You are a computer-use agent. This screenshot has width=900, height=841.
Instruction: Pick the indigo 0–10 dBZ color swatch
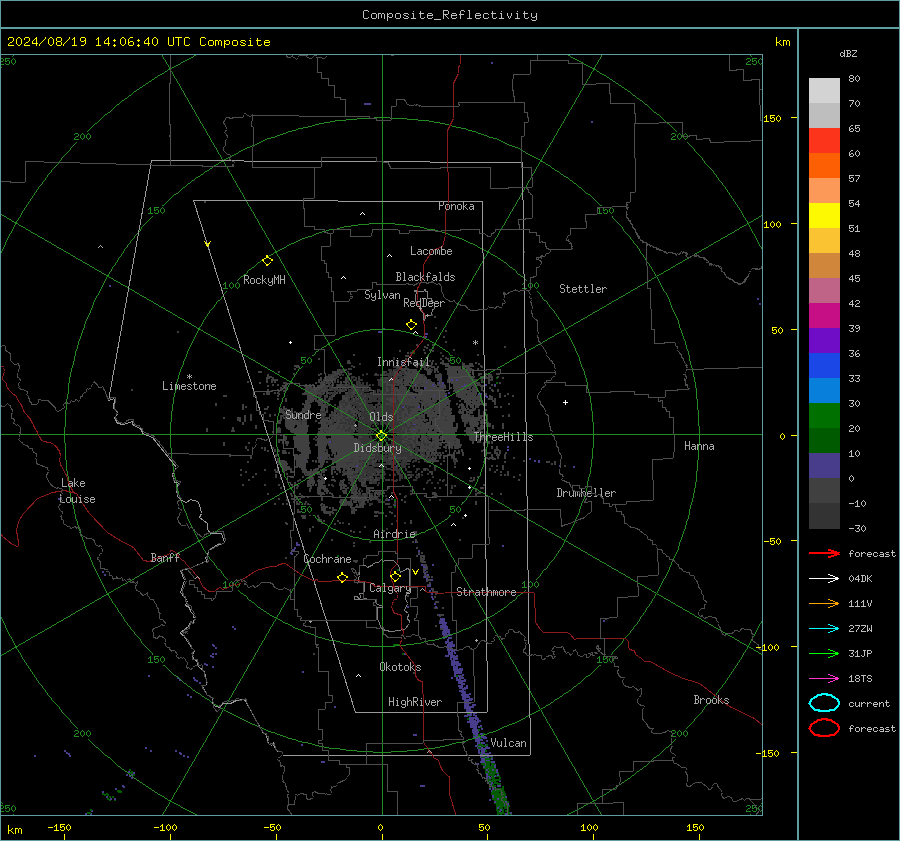point(824,466)
